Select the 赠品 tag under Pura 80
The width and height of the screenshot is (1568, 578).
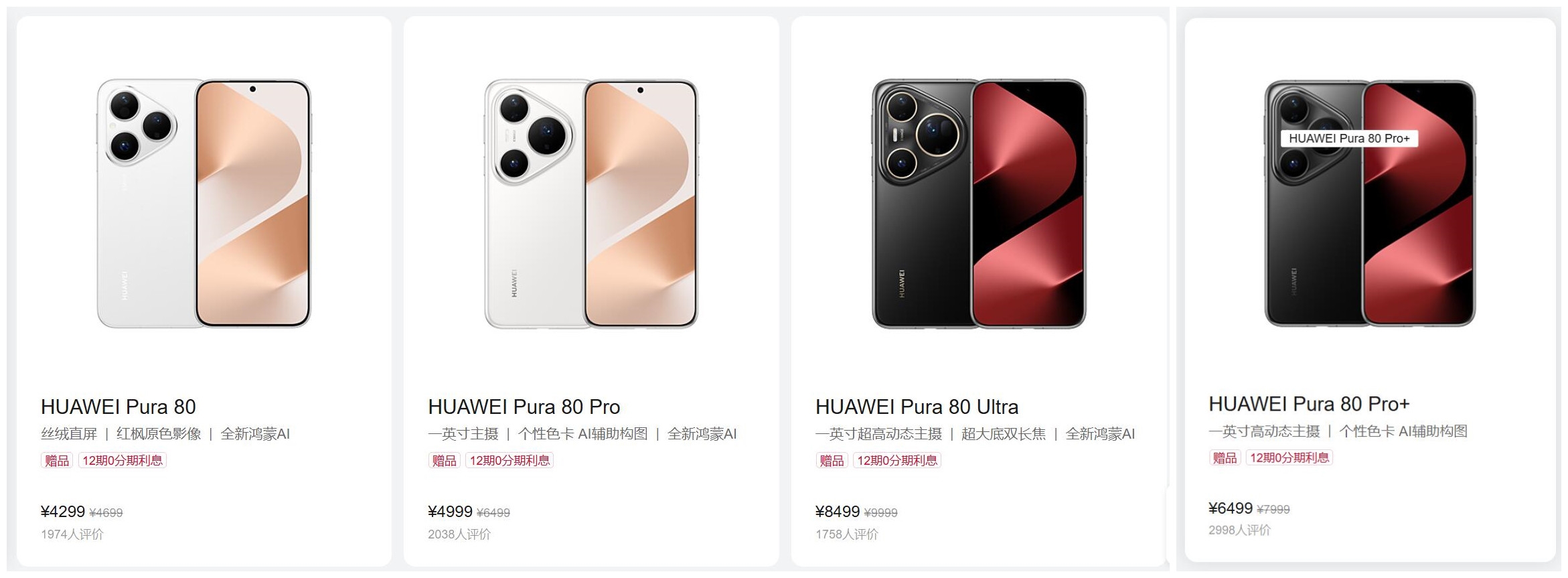(x=57, y=460)
